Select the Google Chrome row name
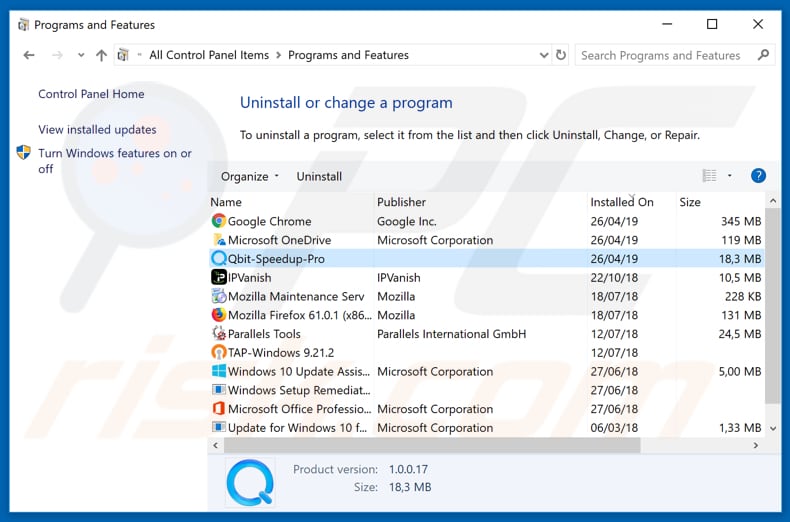Screen dimensions: 790x522 tap(270, 221)
